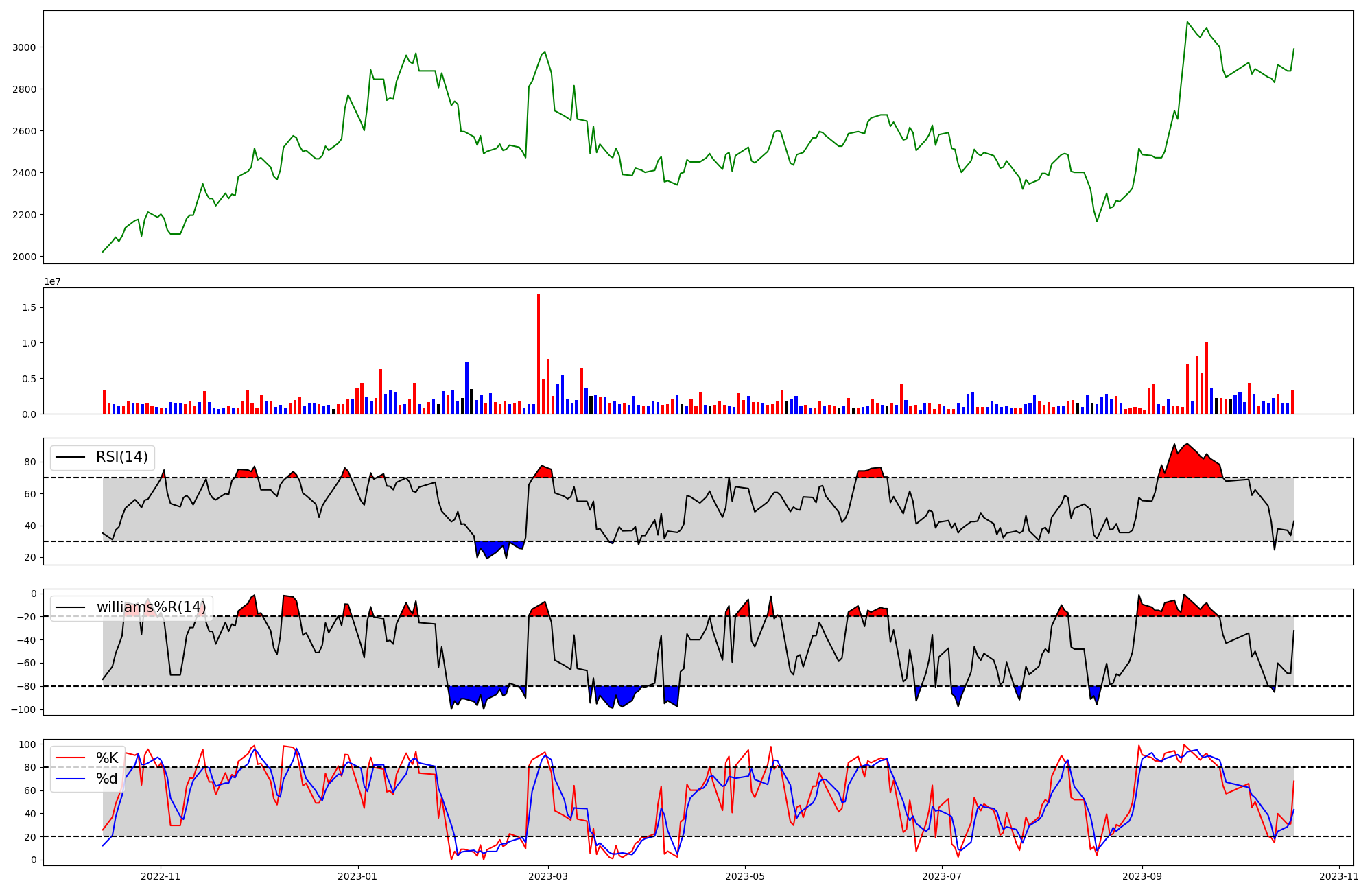Viewport: 1372px width, 892px height.
Task: Click the black RSI(14) legend line sample
Action: pyautogui.click(x=71, y=457)
